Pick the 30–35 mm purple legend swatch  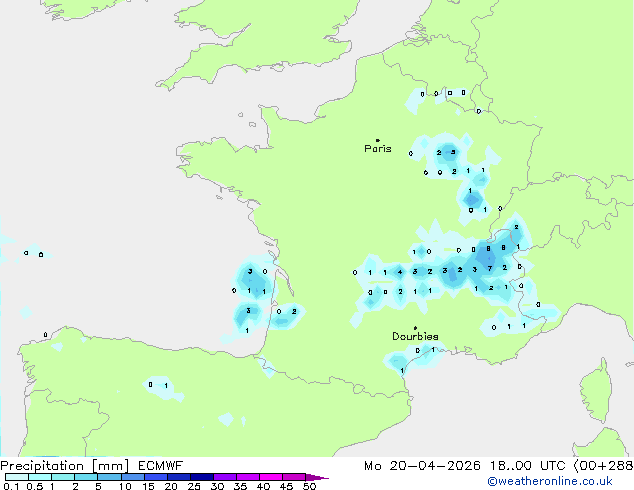pyautogui.click(x=224, y=477)
